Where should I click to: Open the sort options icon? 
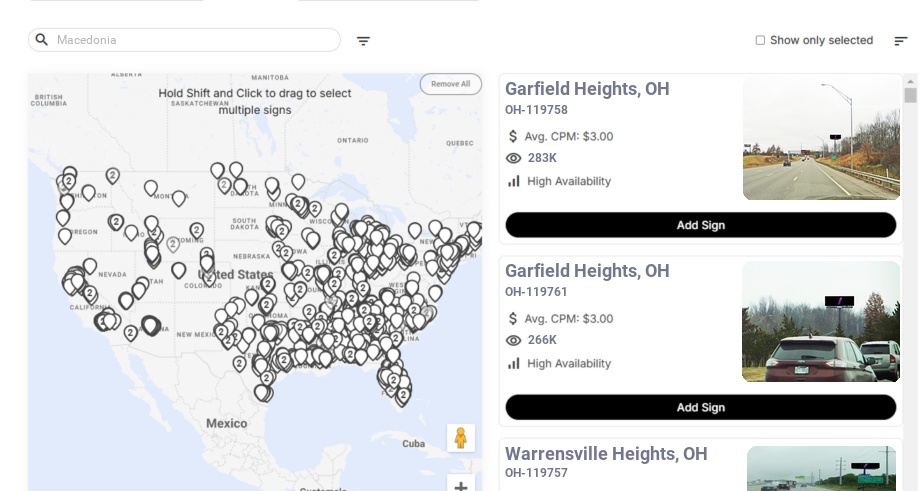[900, 41]
